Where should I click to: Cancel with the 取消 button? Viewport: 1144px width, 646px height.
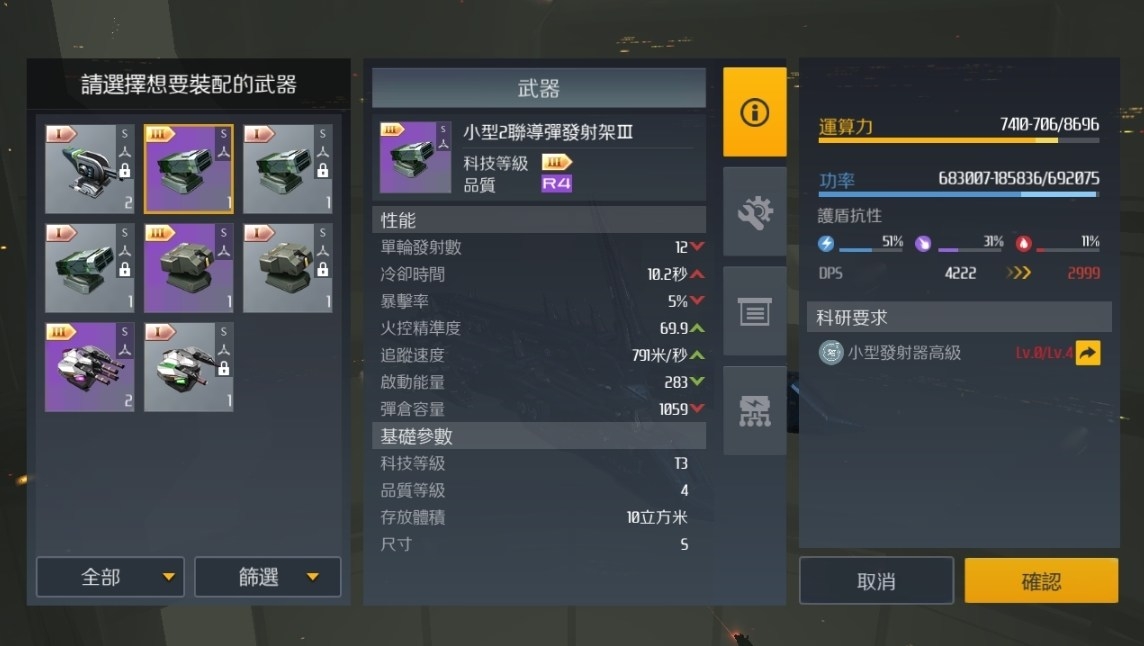[876, 581]
